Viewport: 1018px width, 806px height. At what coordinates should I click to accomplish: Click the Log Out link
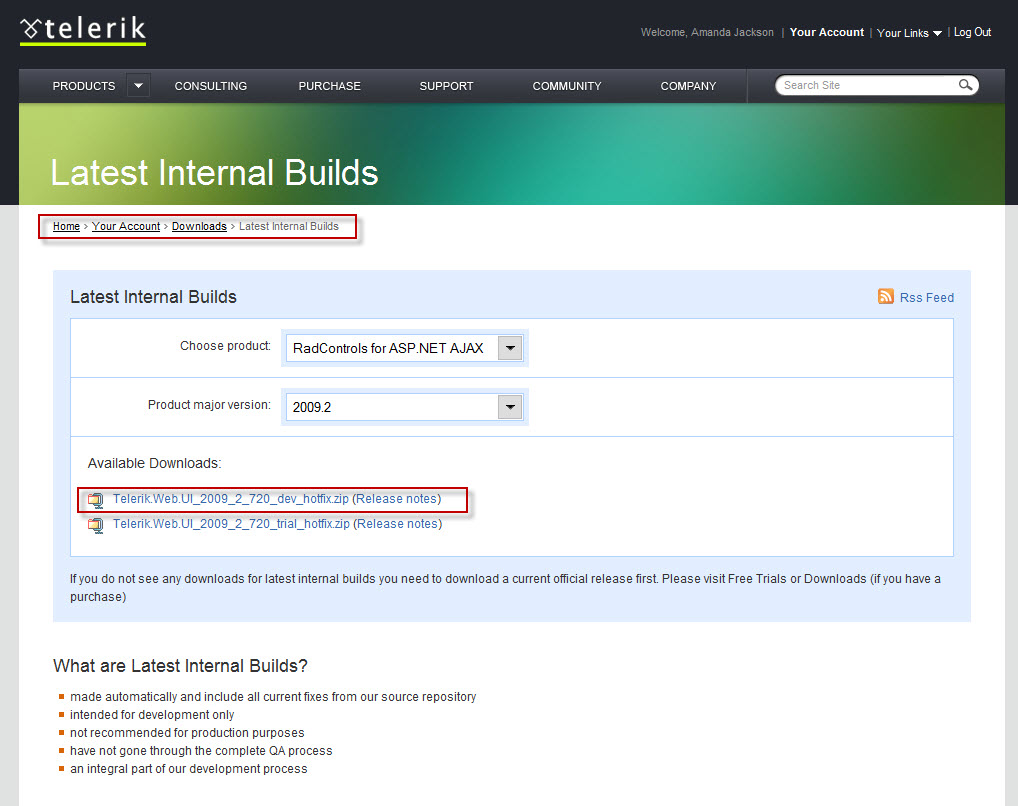[972, 32]
